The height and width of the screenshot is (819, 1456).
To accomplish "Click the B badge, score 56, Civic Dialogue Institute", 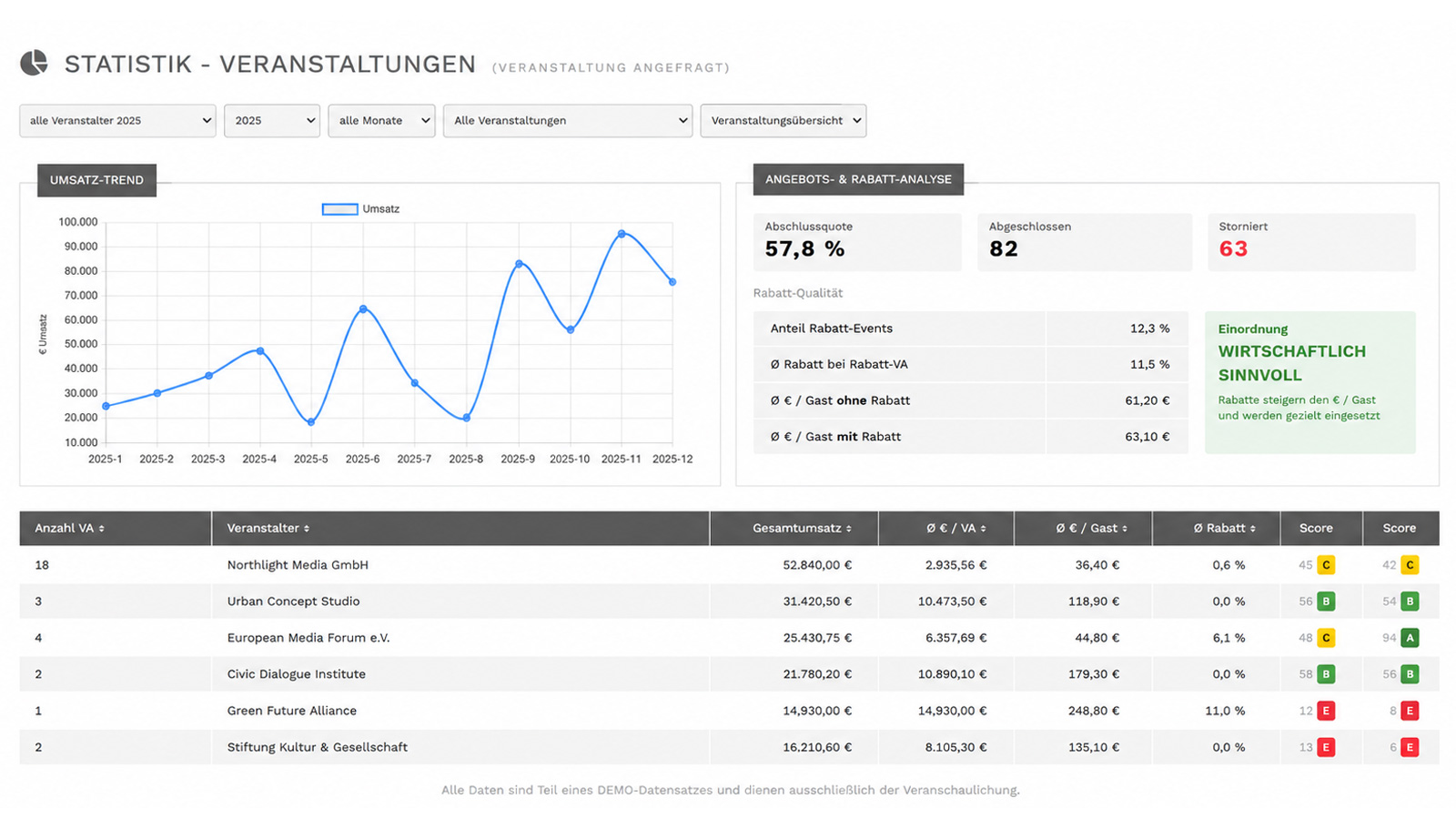I will point(1410,674).
